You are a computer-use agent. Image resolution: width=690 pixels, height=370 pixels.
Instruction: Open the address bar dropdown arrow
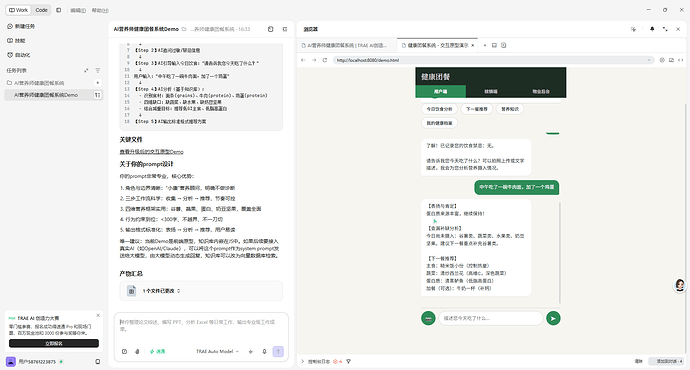[649, 60]
